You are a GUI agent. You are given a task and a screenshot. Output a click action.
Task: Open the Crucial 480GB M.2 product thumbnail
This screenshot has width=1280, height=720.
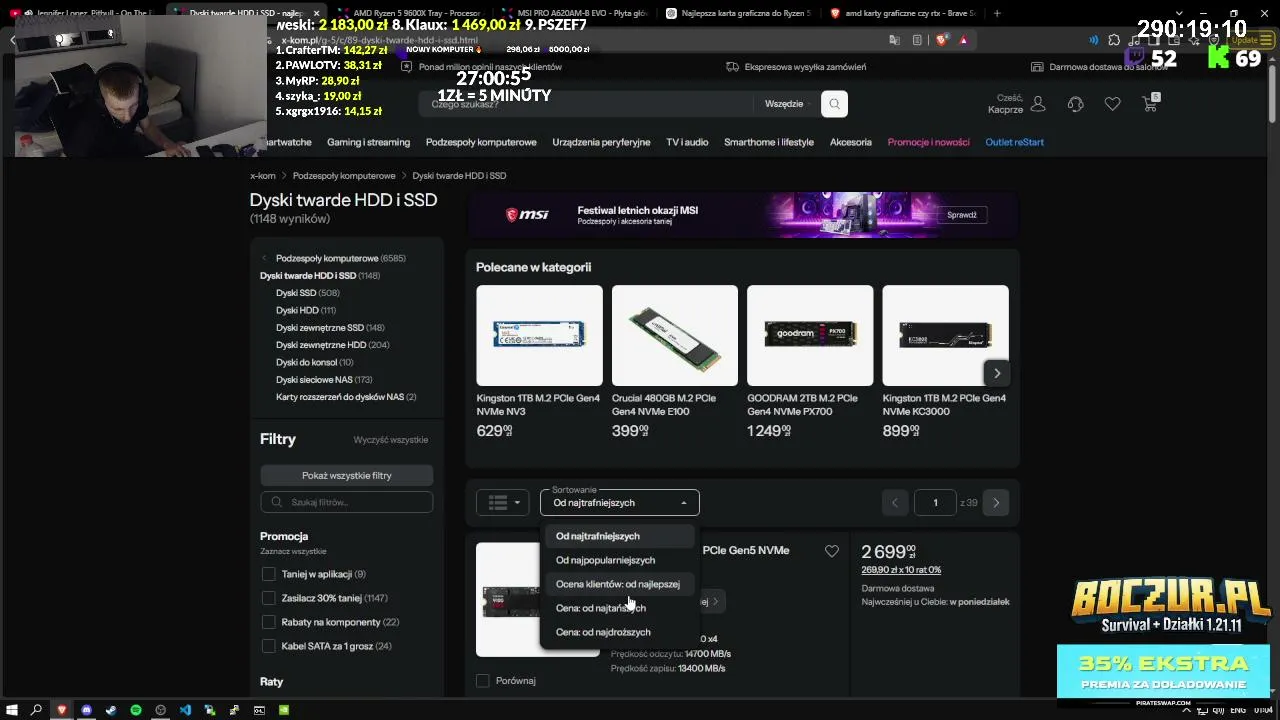(x=675, y=336)
